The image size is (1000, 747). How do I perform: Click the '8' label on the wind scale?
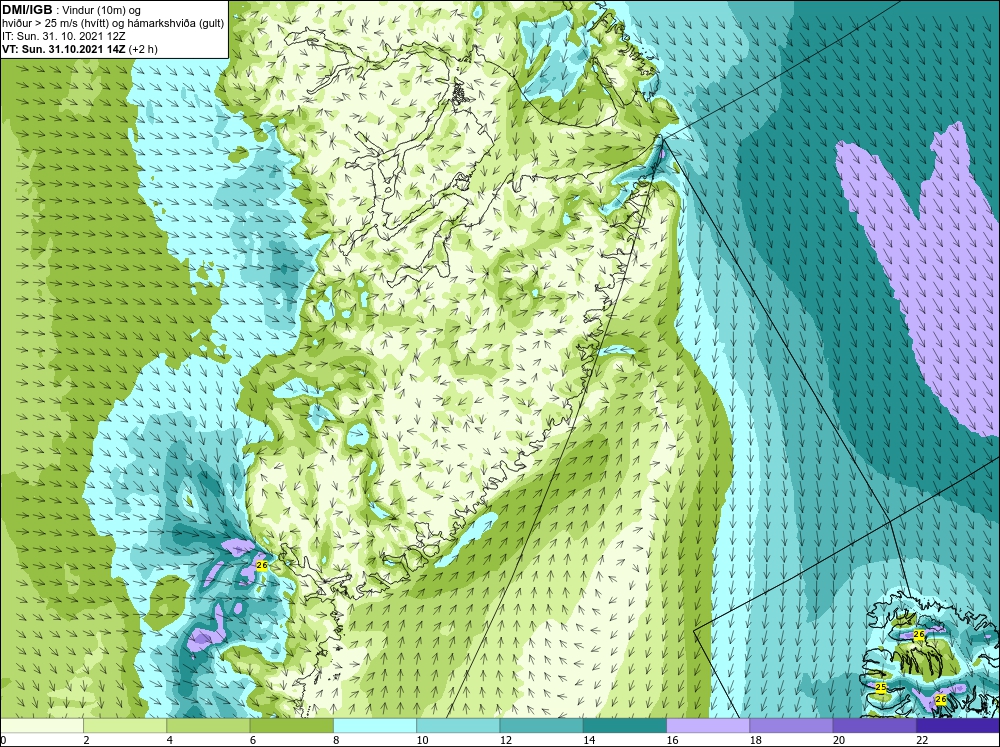[x=336, y=740]
